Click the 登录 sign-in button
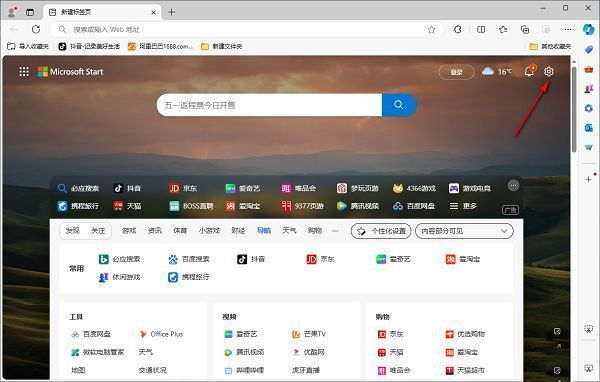Viewport: 600px width, 382px height. (x=456, y=72)
